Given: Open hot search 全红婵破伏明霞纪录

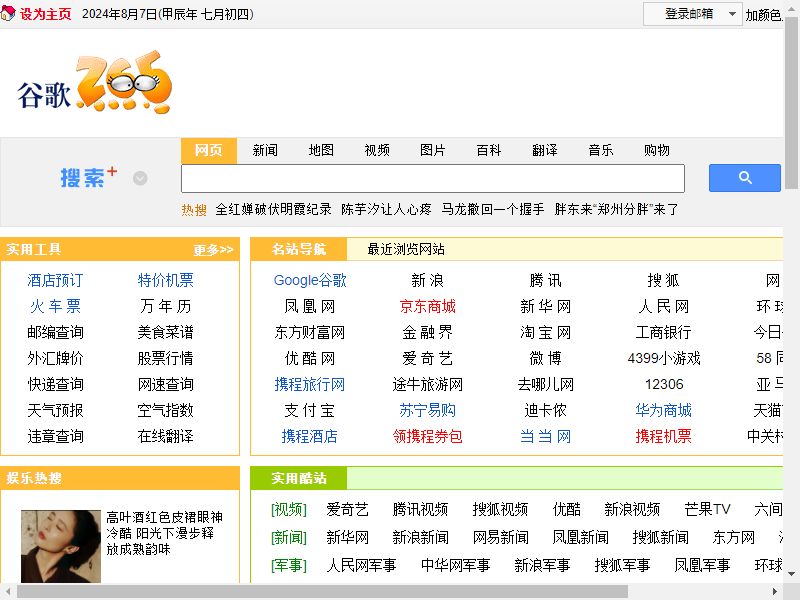Looking at the screenshot, I should coord(273,209).
